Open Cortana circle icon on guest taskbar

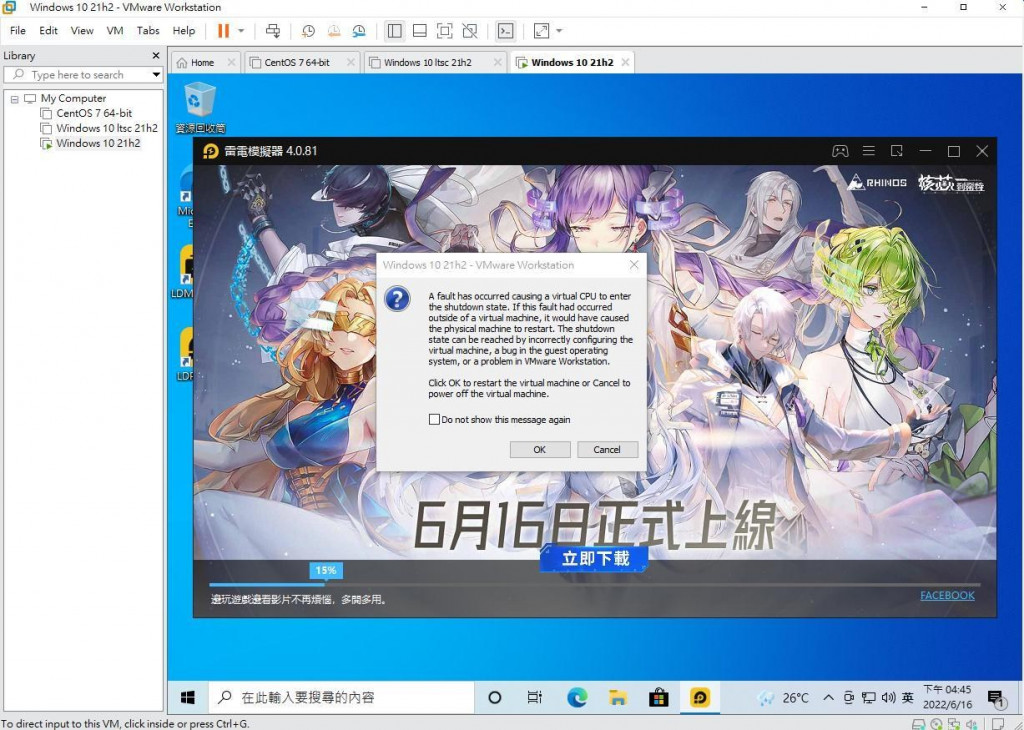(494, 697)
